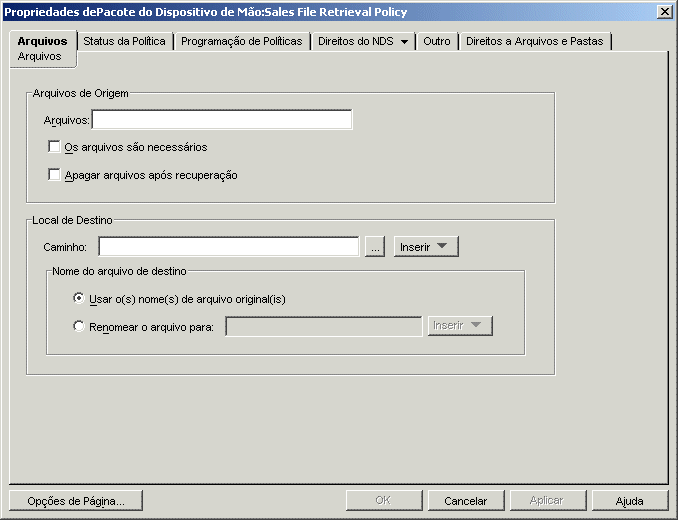Select the Outro tab
This screenshot has height=520, width=678.
click(x=437, y=41)
